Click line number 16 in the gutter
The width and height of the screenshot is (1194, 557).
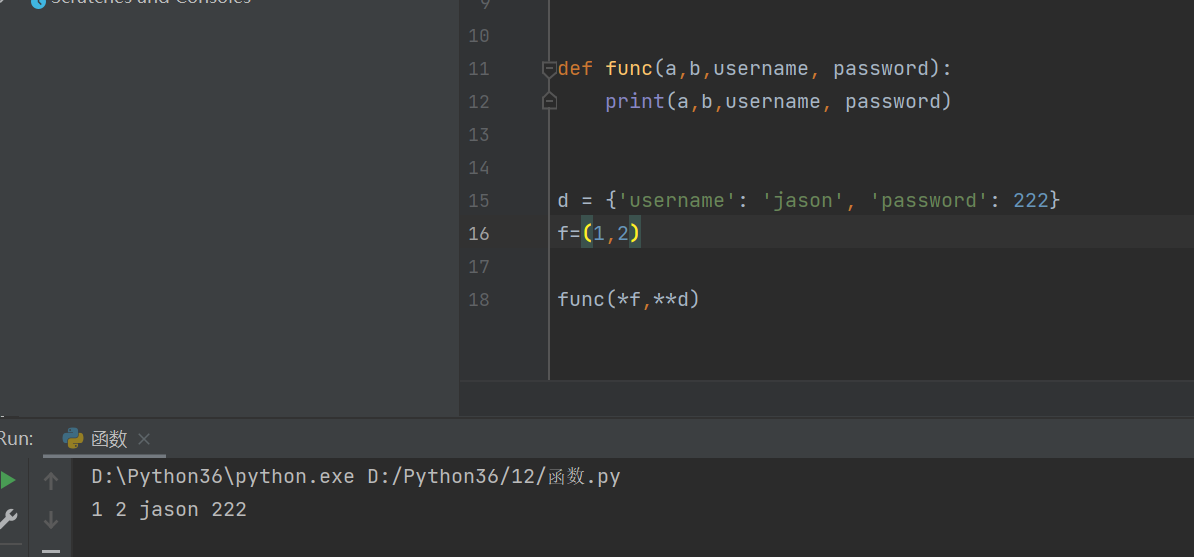[479, 234]
